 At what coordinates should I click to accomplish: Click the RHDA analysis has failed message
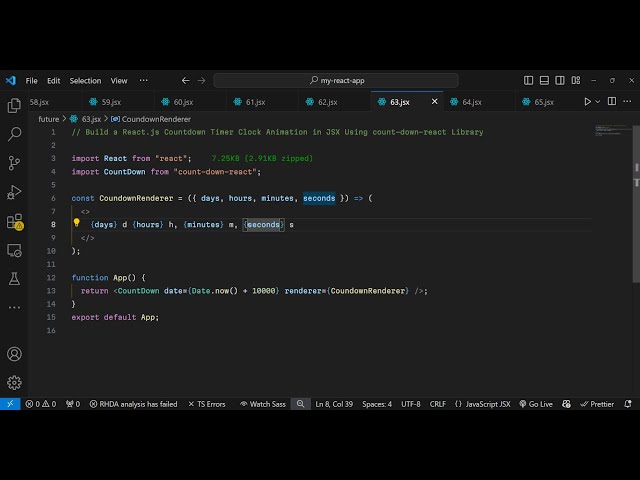133,404
